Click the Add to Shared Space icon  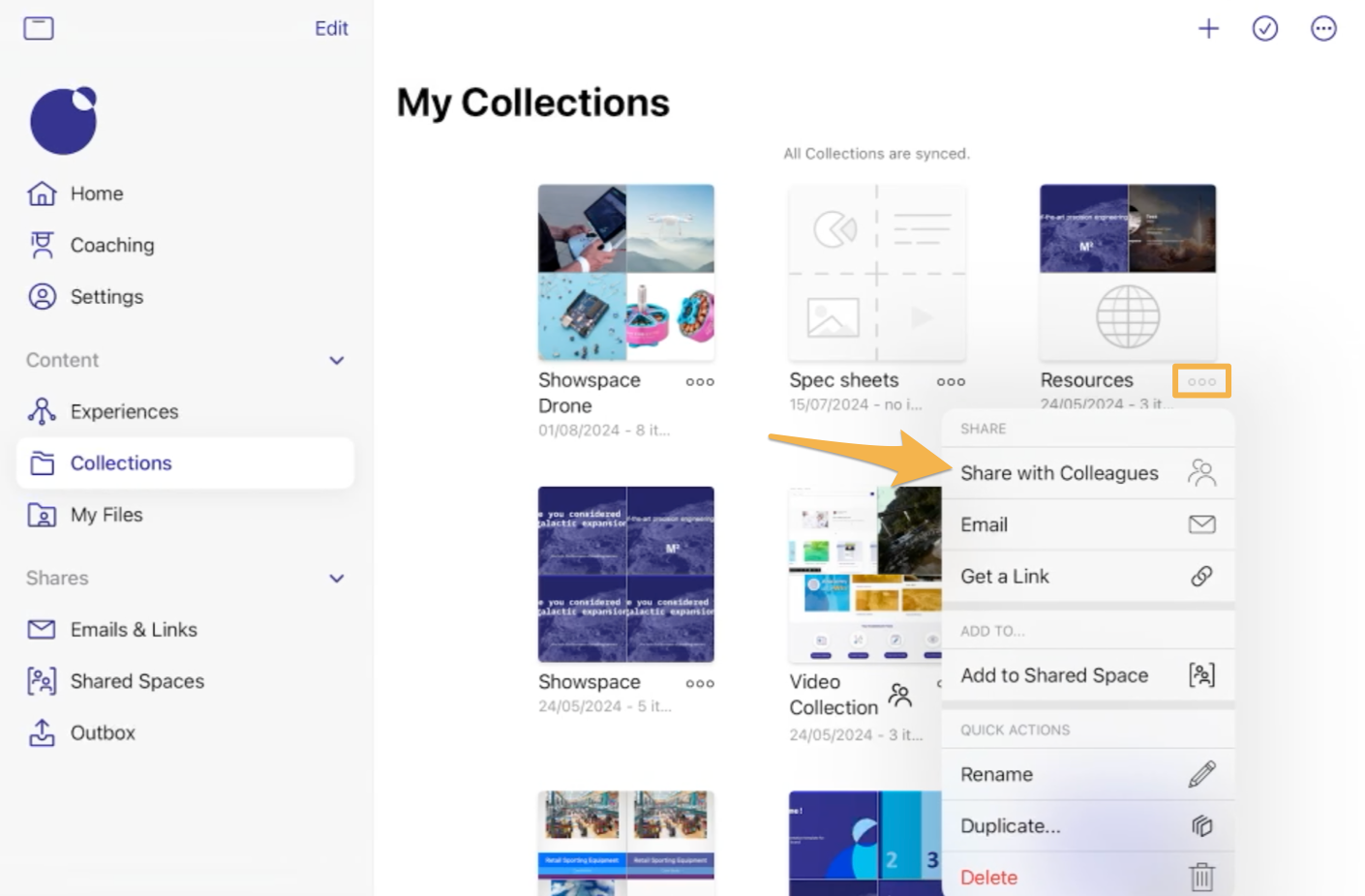tap(1201, 674)
